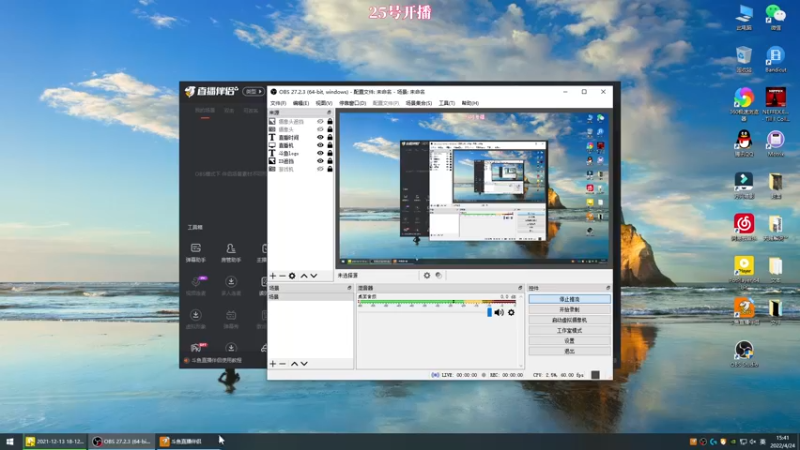The image size is (800, 450).
Task: Remove scene with minus icon
Action: tap(282, 364)
